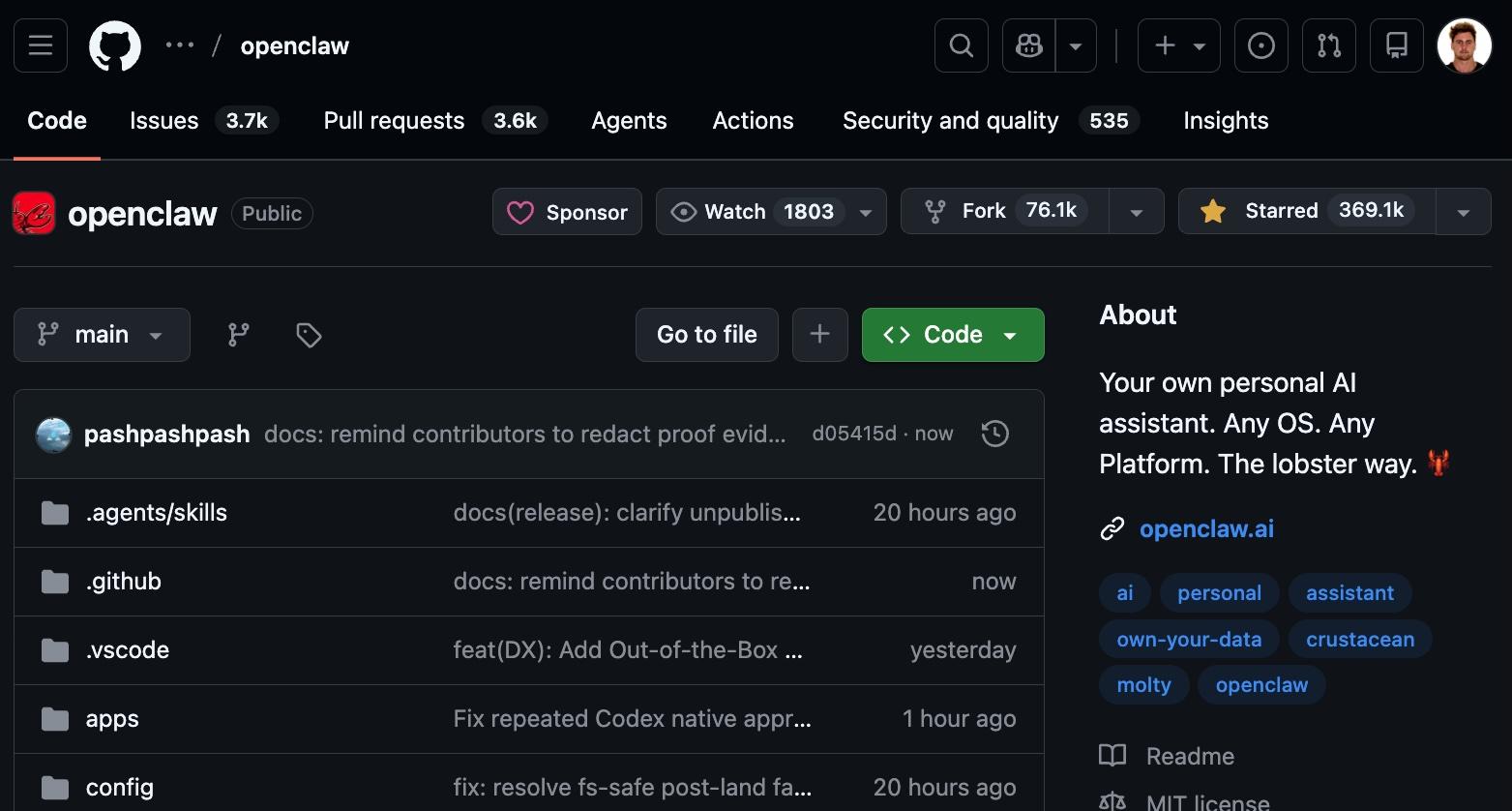Screen dimensions: 1512x811
Task: Click the openclaw lobster repo logo
Action: point(34,213)
